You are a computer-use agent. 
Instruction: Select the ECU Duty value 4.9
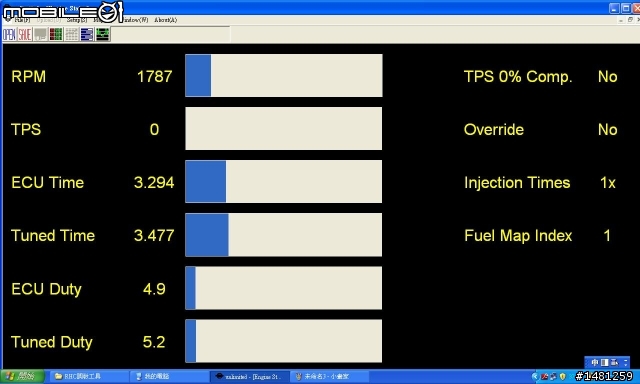click(x=154, y=289)
